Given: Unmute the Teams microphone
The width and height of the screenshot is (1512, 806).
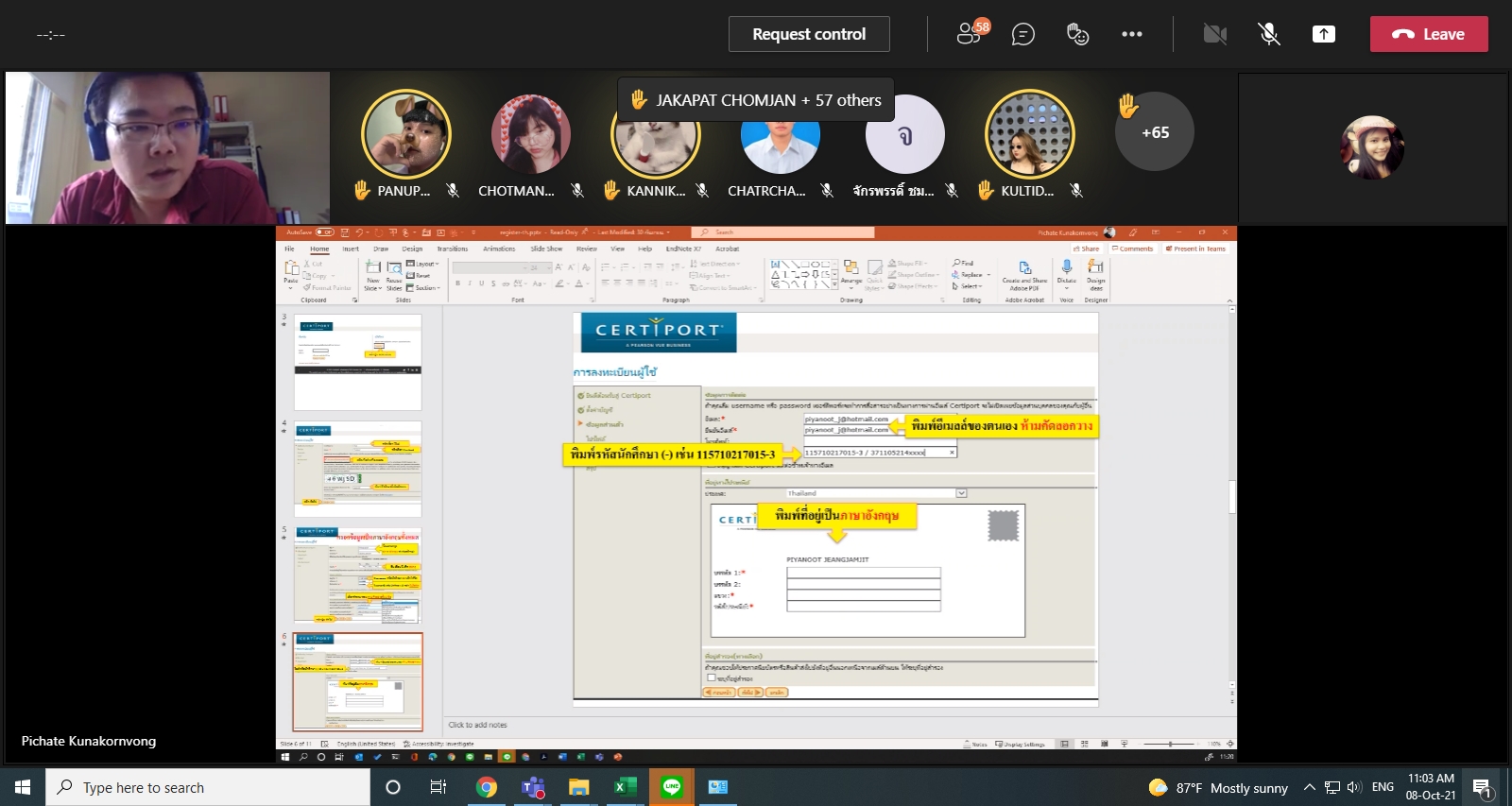Looking at the screenshot, I should [x=1269, y=35].
